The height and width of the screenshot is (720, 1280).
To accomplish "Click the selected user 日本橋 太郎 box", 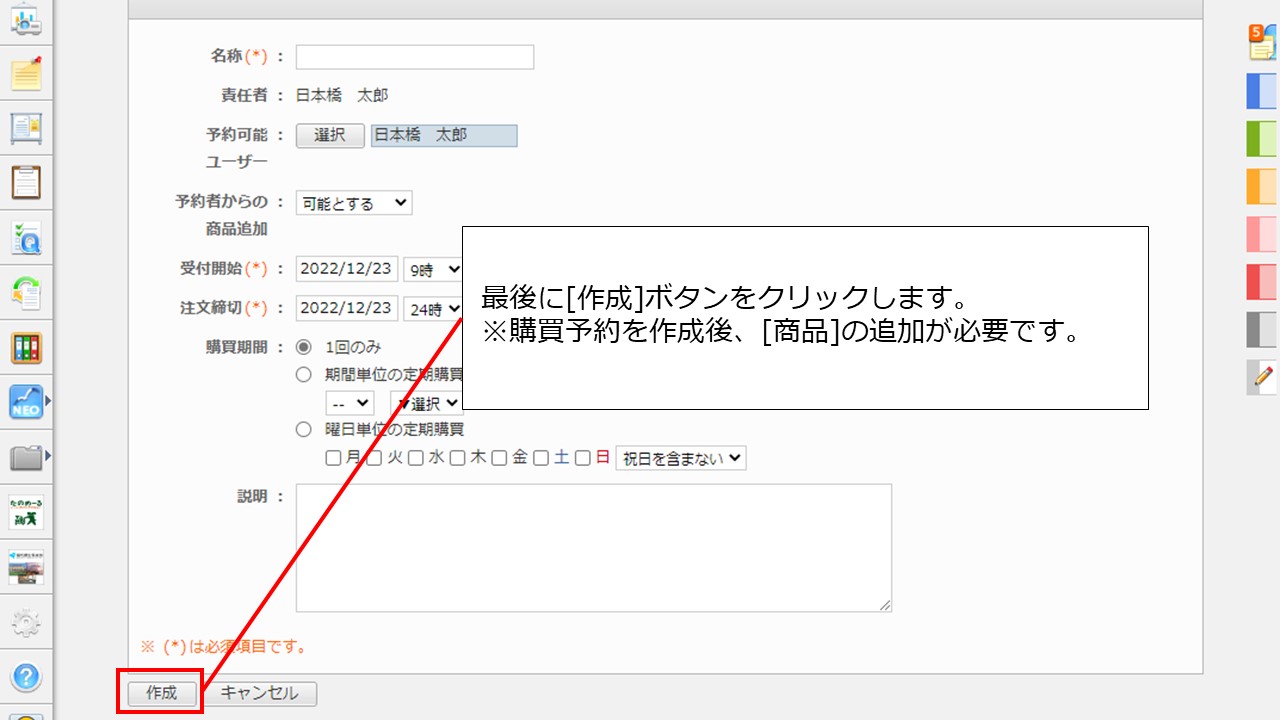I will pyautogui.click(x=444, y=135).
